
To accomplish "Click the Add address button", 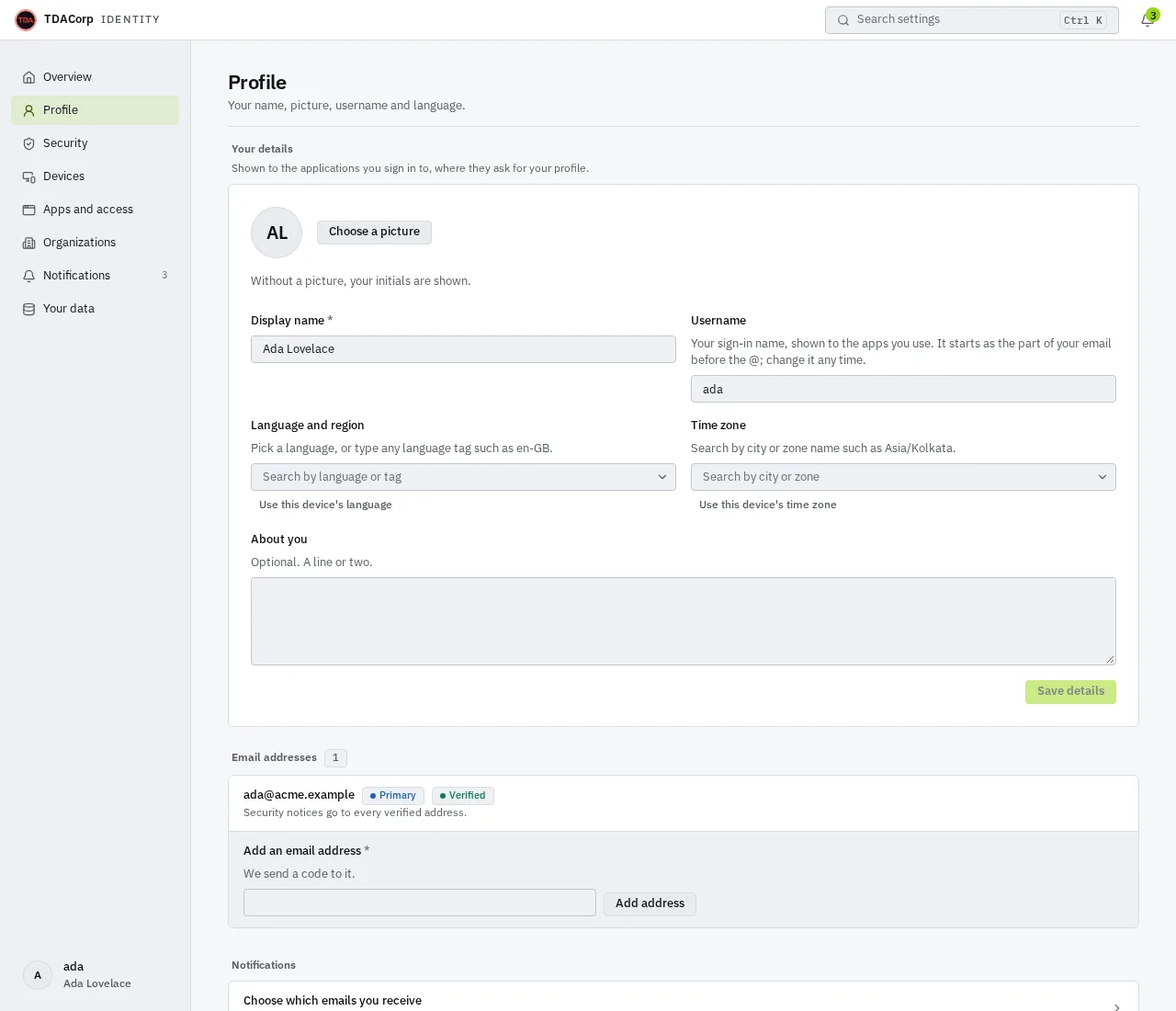I will tap(650, 904).
